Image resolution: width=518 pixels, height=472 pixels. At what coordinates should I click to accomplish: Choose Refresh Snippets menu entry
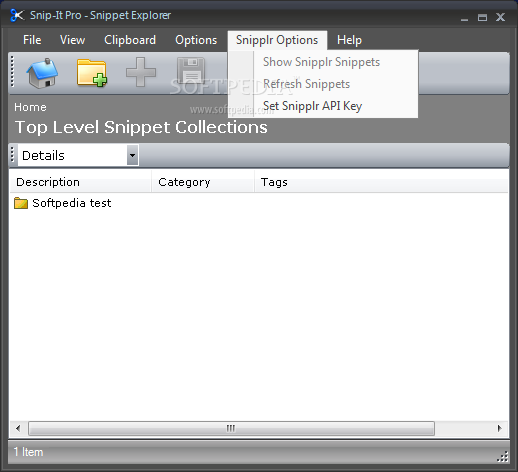click(306, 84)
